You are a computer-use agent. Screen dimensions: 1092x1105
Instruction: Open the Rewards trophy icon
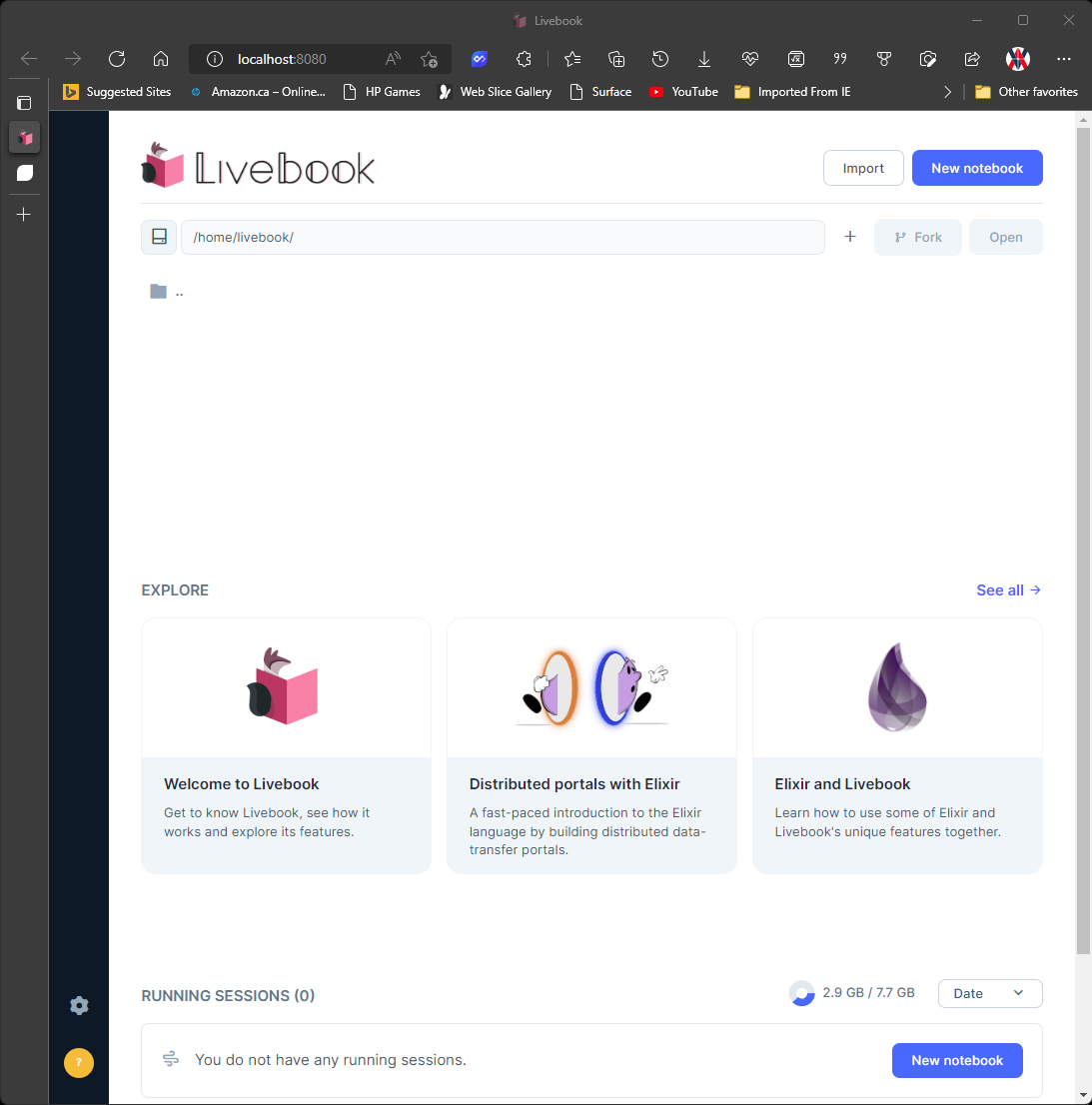point(883,59)
